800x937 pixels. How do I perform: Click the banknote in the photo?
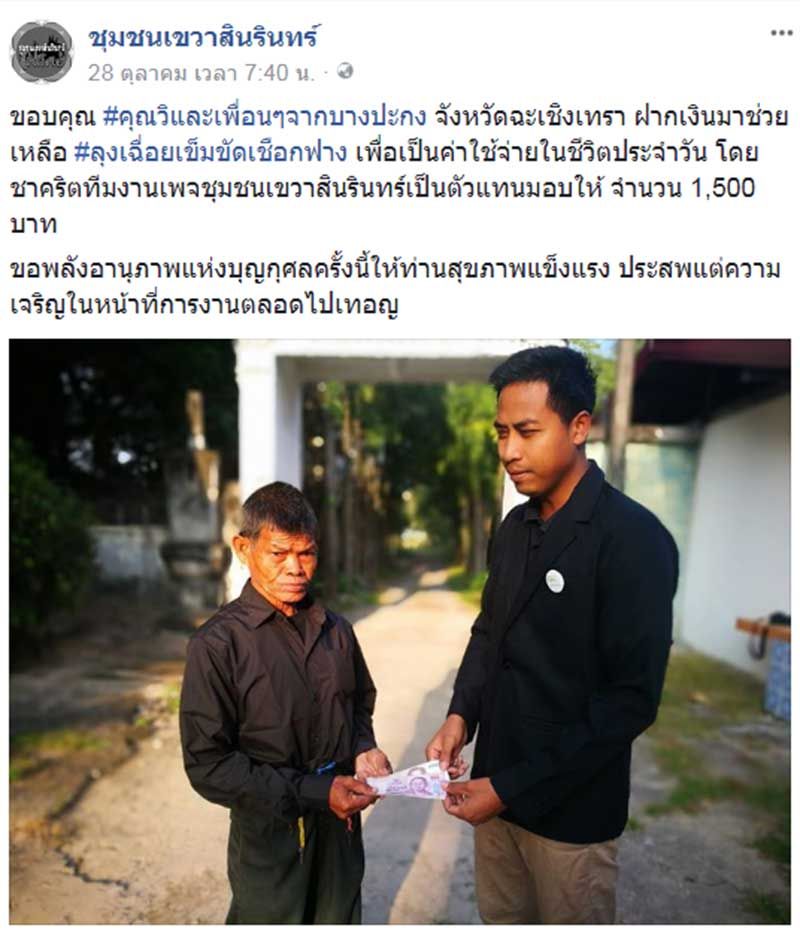pos(409,780)
